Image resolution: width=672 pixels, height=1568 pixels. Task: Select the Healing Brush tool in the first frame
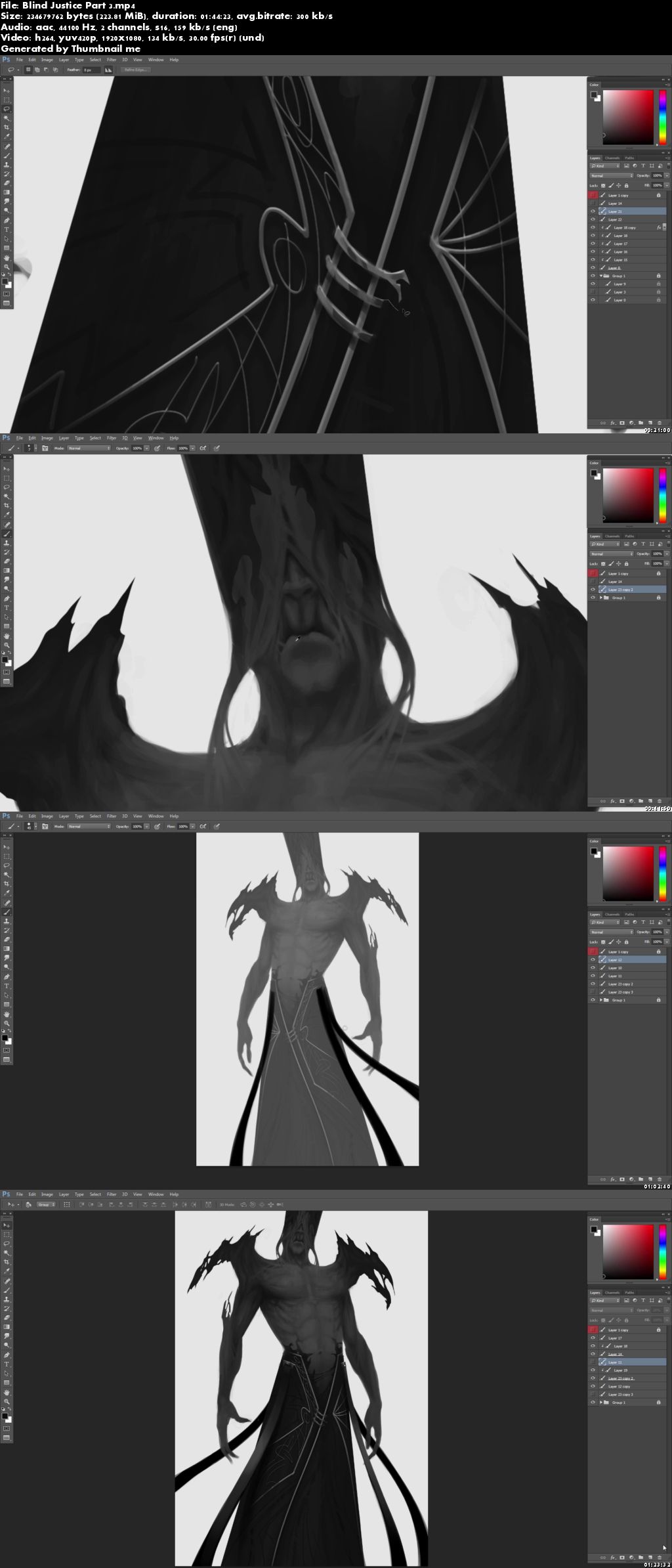(7, 146)
